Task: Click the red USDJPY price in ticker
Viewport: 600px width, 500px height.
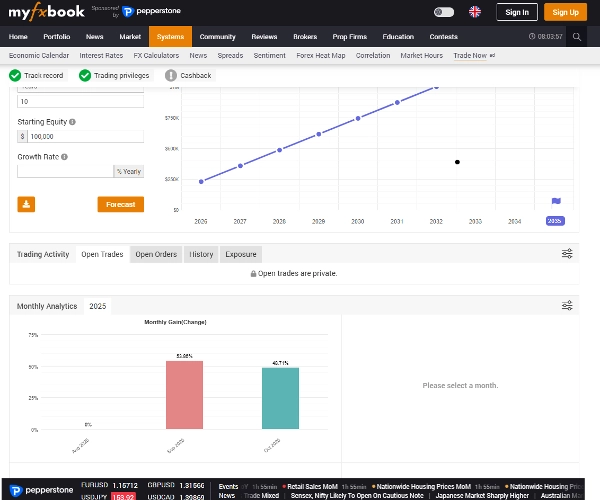Action: pyautogui.click(x=123, y=497)
